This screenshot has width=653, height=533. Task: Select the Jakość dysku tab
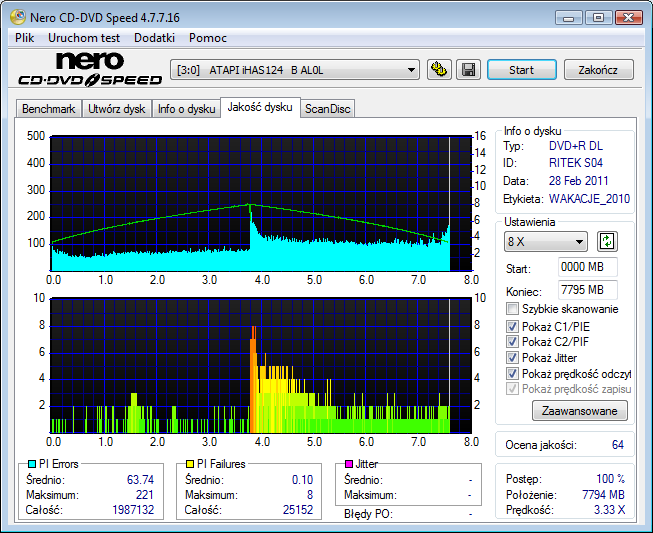coord(260,107)
